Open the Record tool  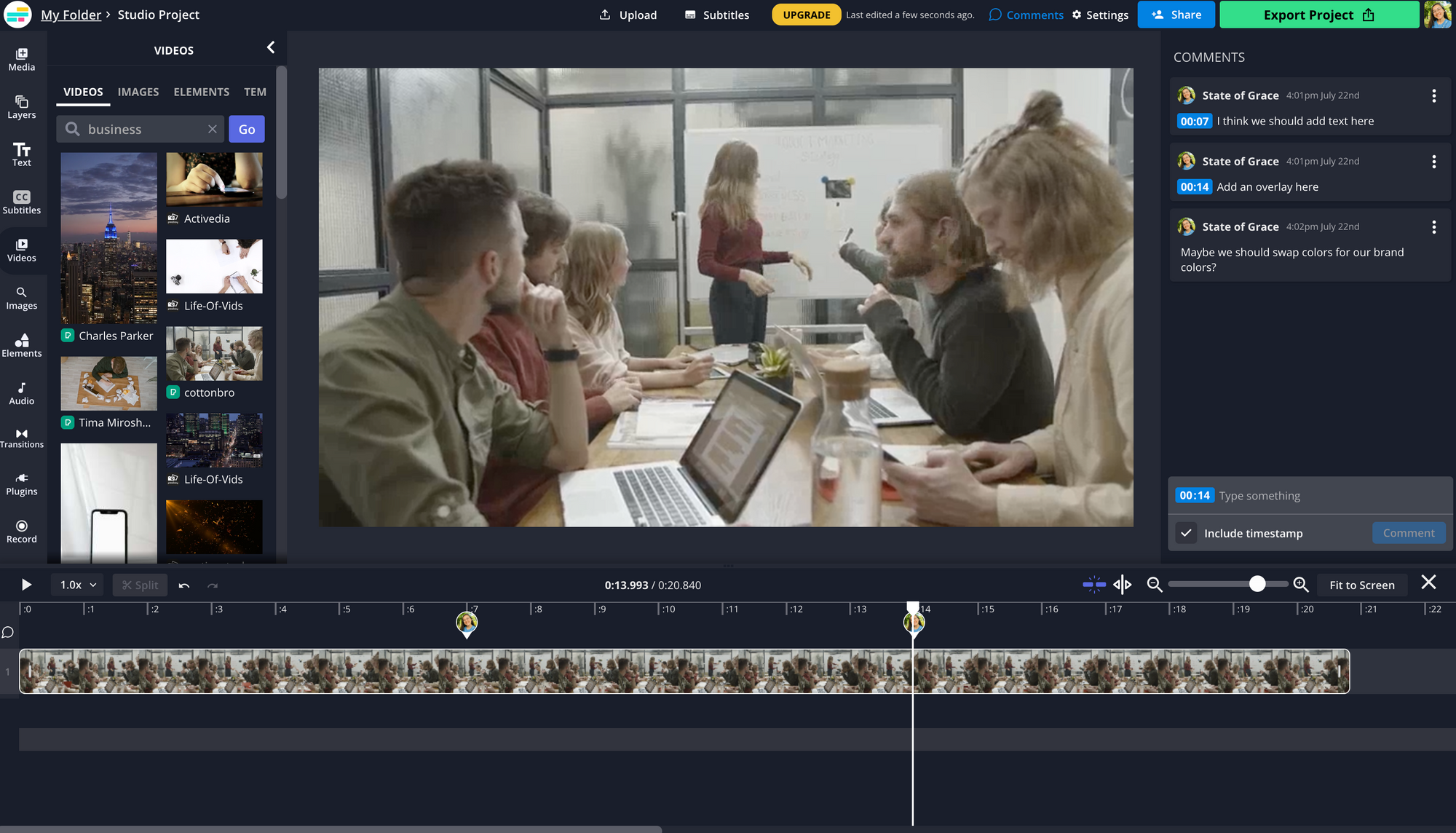click(22, 532)
